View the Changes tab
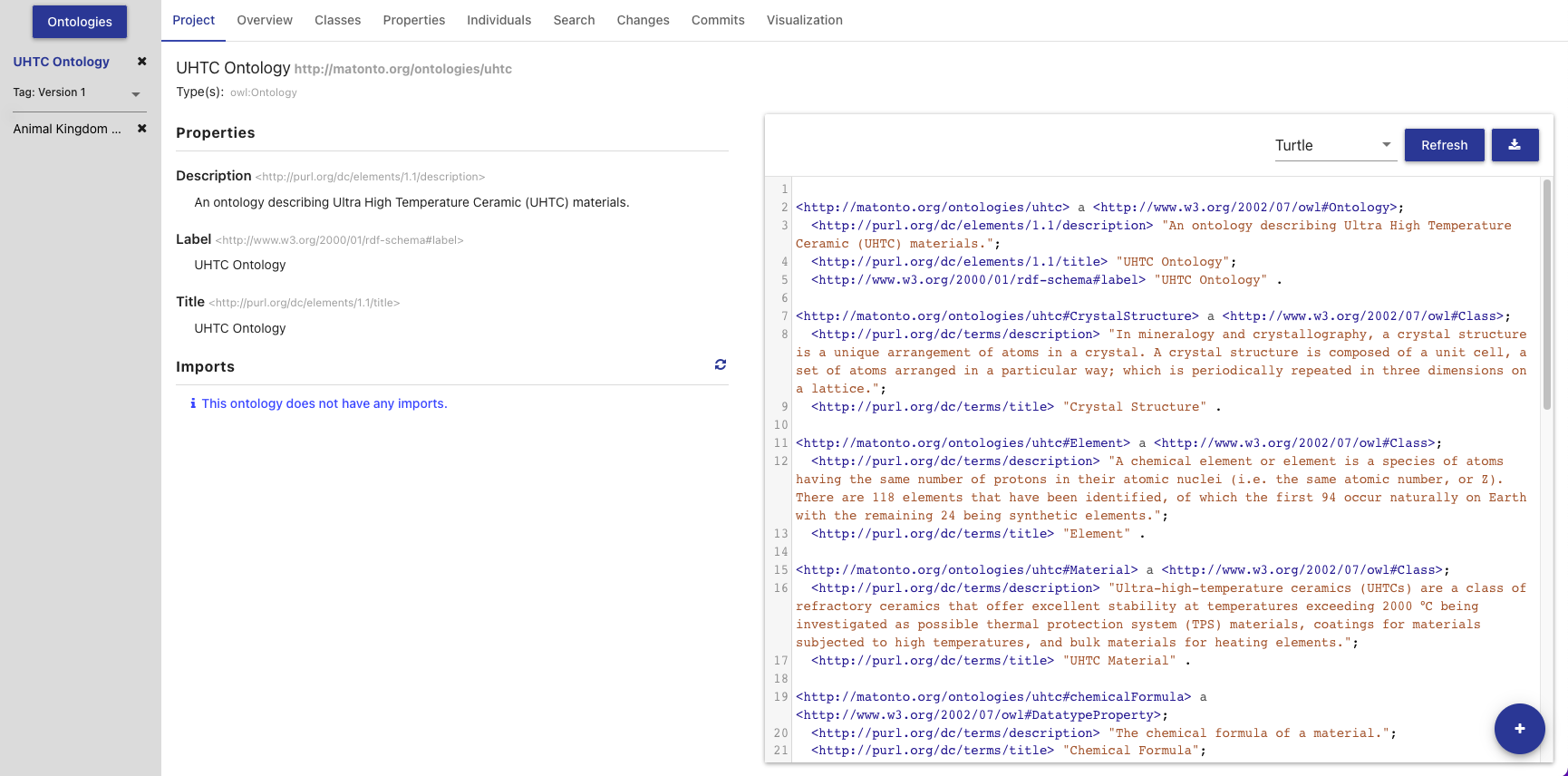The image size is (1568, 776). click(x=643, y=20)
